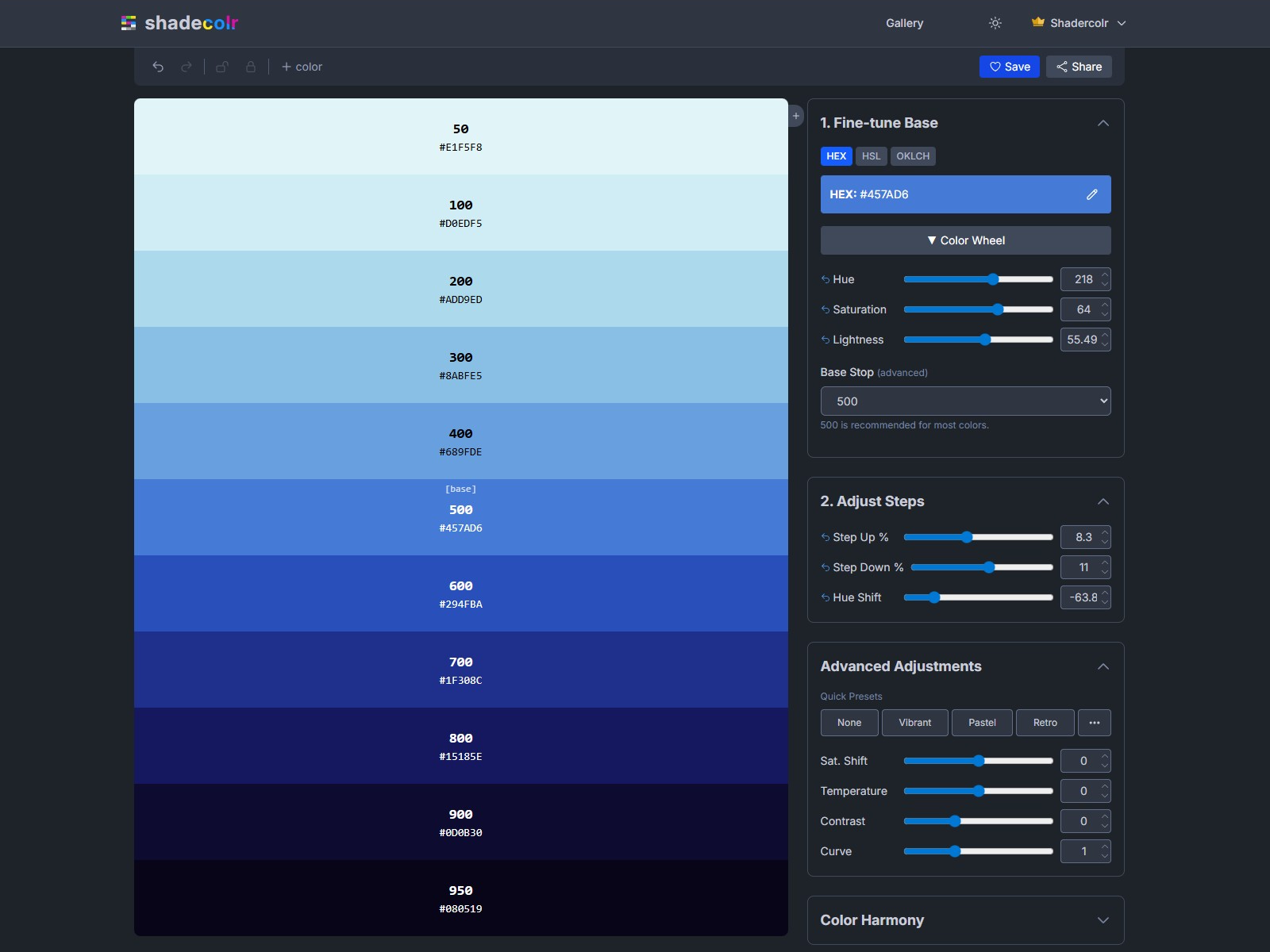The height and width of the screenshot is (952, 1270).
Task: Open the hex editor with the pencil icon
Action: tap(1092, 194)
